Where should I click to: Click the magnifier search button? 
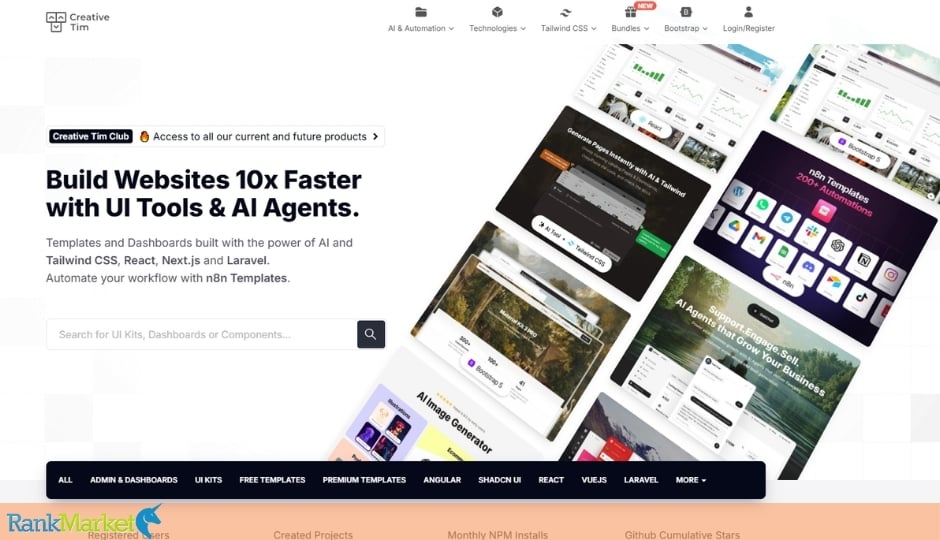(370, 334)
